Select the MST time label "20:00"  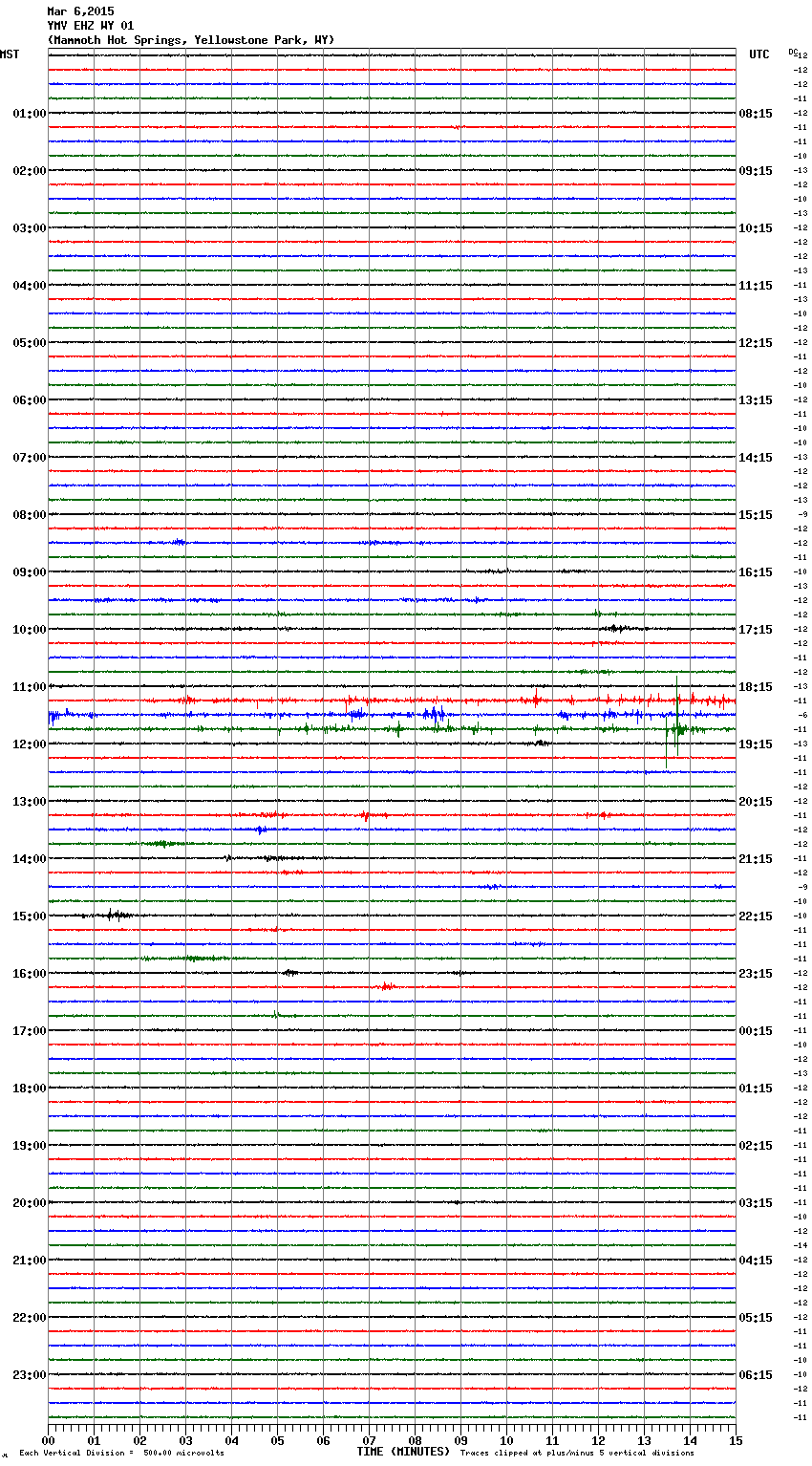coord(30,1203)
